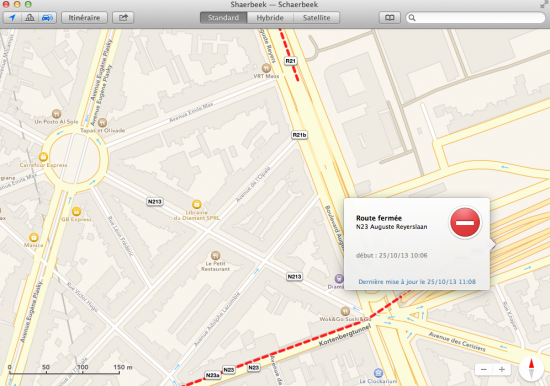Select the VRT Mess restaurant marker
Image resolution: width=550 pixels, height=386 pixels.
(x=266, y=67)
